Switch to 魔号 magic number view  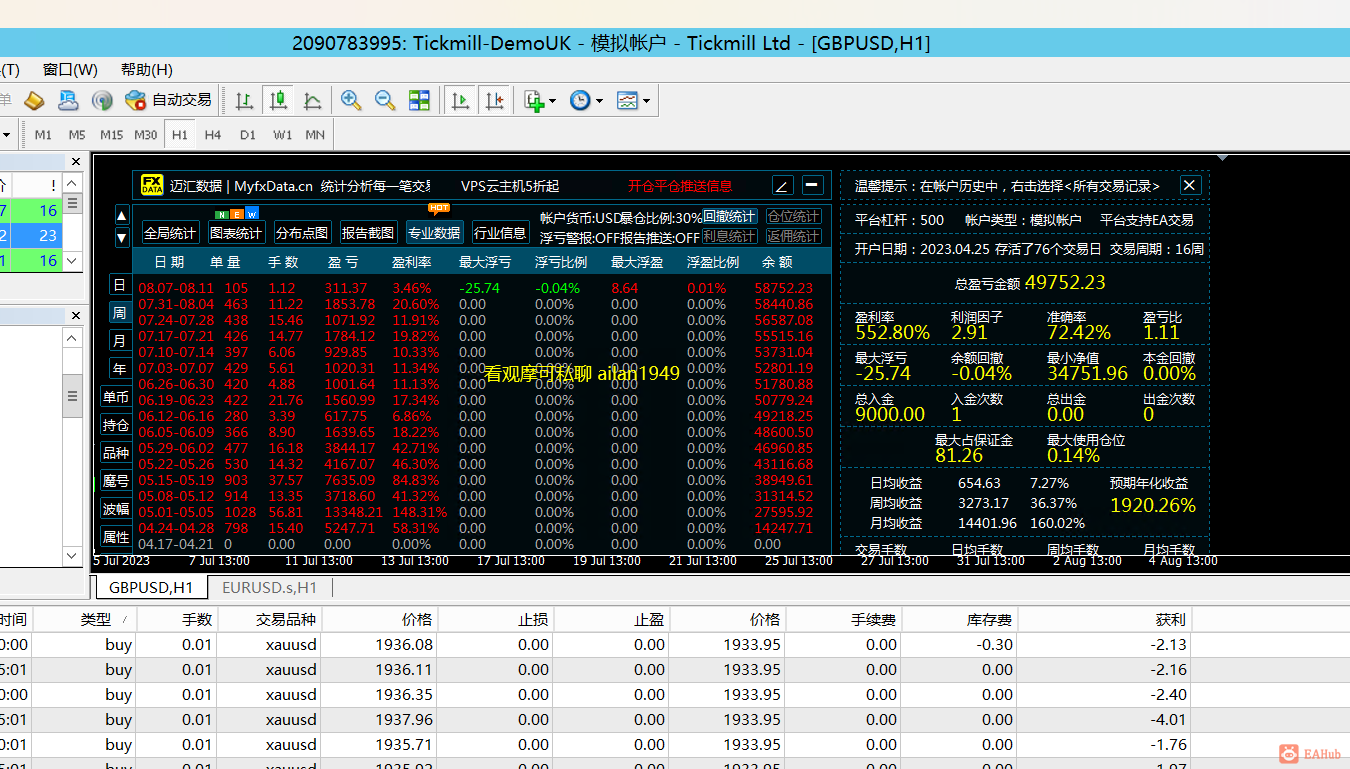(116, 481)
